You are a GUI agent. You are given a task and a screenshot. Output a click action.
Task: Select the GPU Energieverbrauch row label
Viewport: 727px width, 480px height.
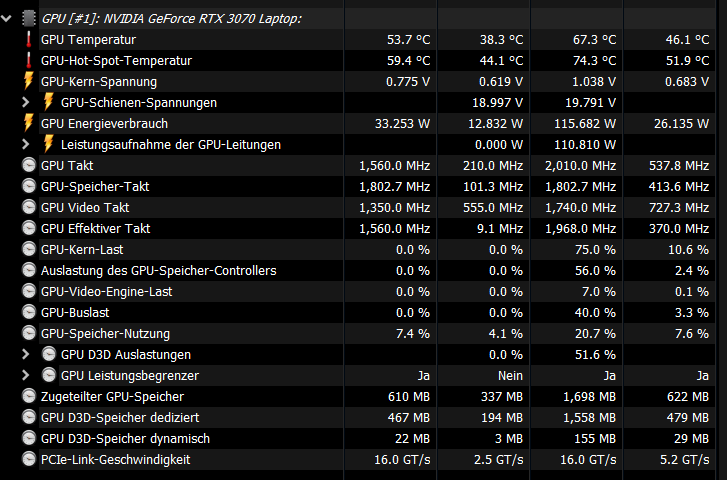click(x=104, y=124)
